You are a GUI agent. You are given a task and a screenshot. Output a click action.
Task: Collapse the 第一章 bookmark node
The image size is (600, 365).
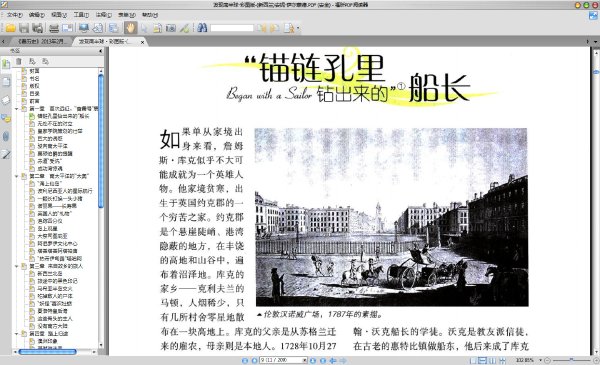click(16, 109)
